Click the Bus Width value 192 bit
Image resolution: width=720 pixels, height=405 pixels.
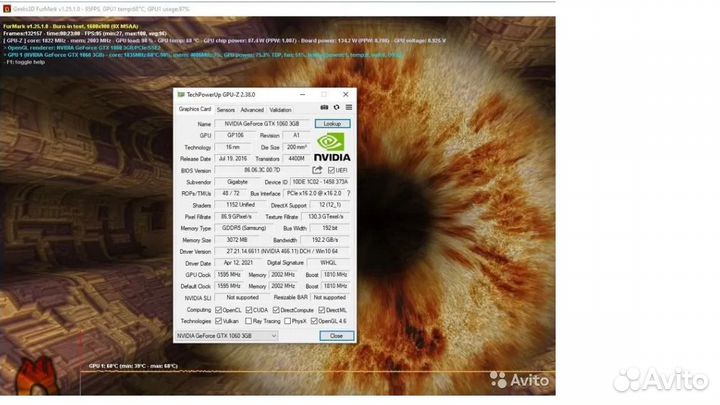(330, 228)
